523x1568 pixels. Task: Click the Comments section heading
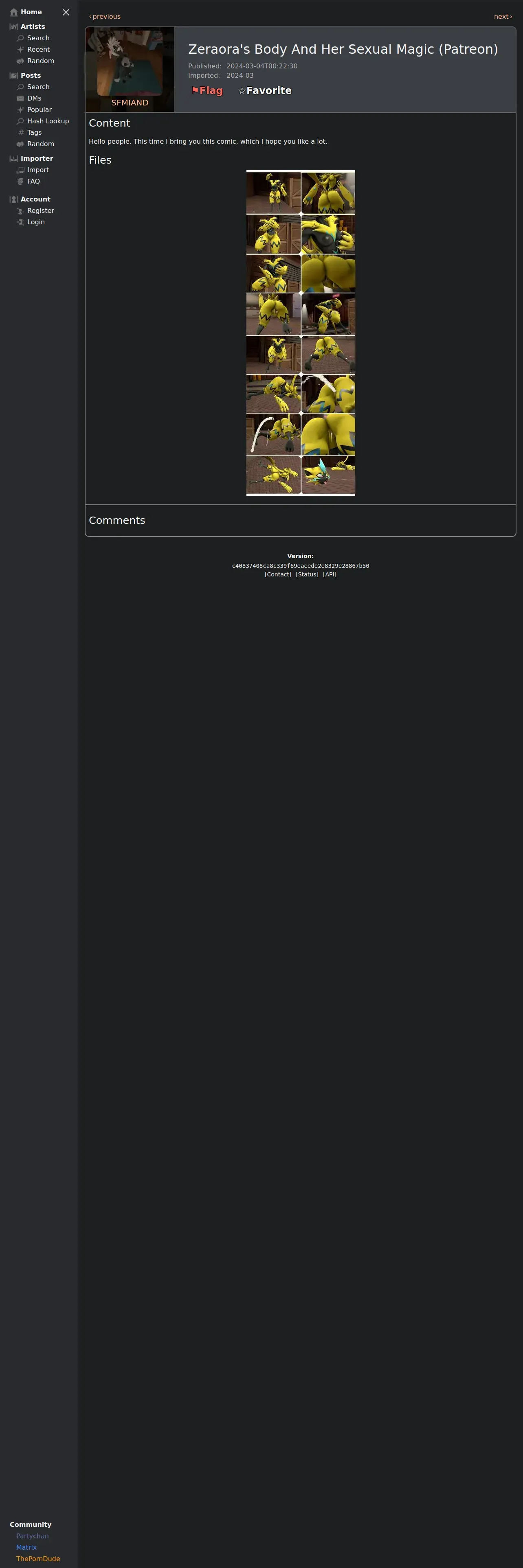tap(117, 521)
